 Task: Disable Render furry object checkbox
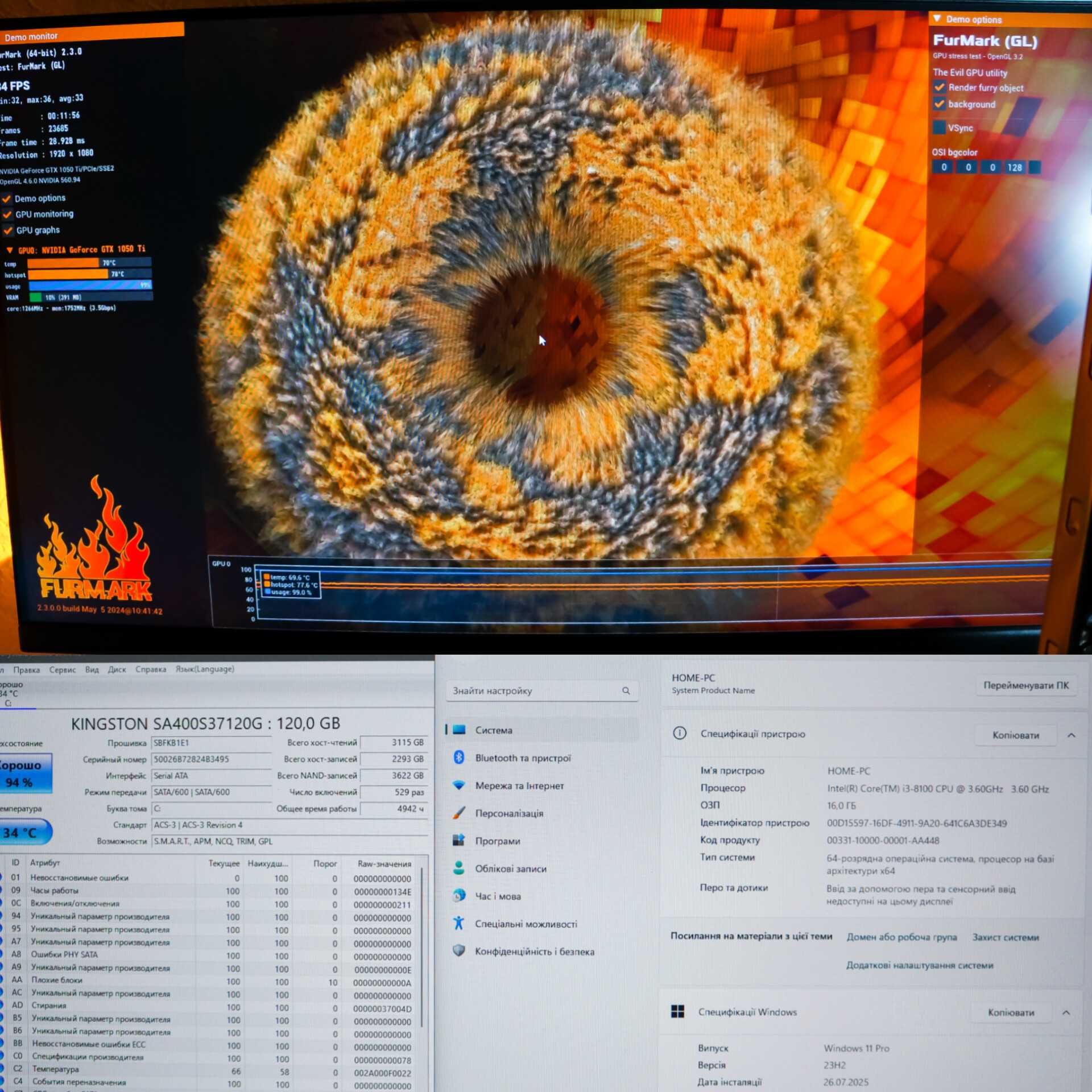pos(939,88)
